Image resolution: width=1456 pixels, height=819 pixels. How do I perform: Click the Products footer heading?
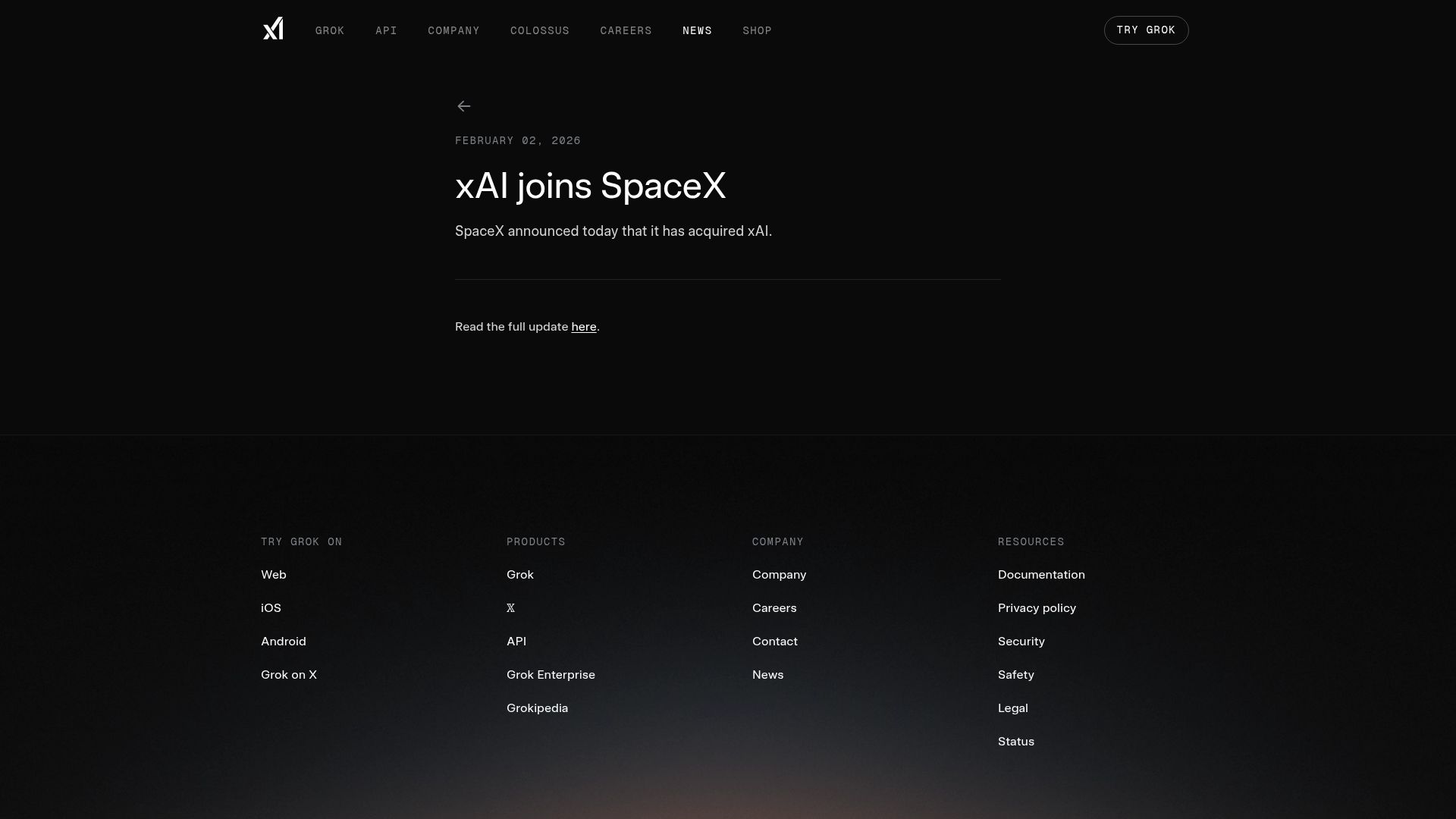535,542
